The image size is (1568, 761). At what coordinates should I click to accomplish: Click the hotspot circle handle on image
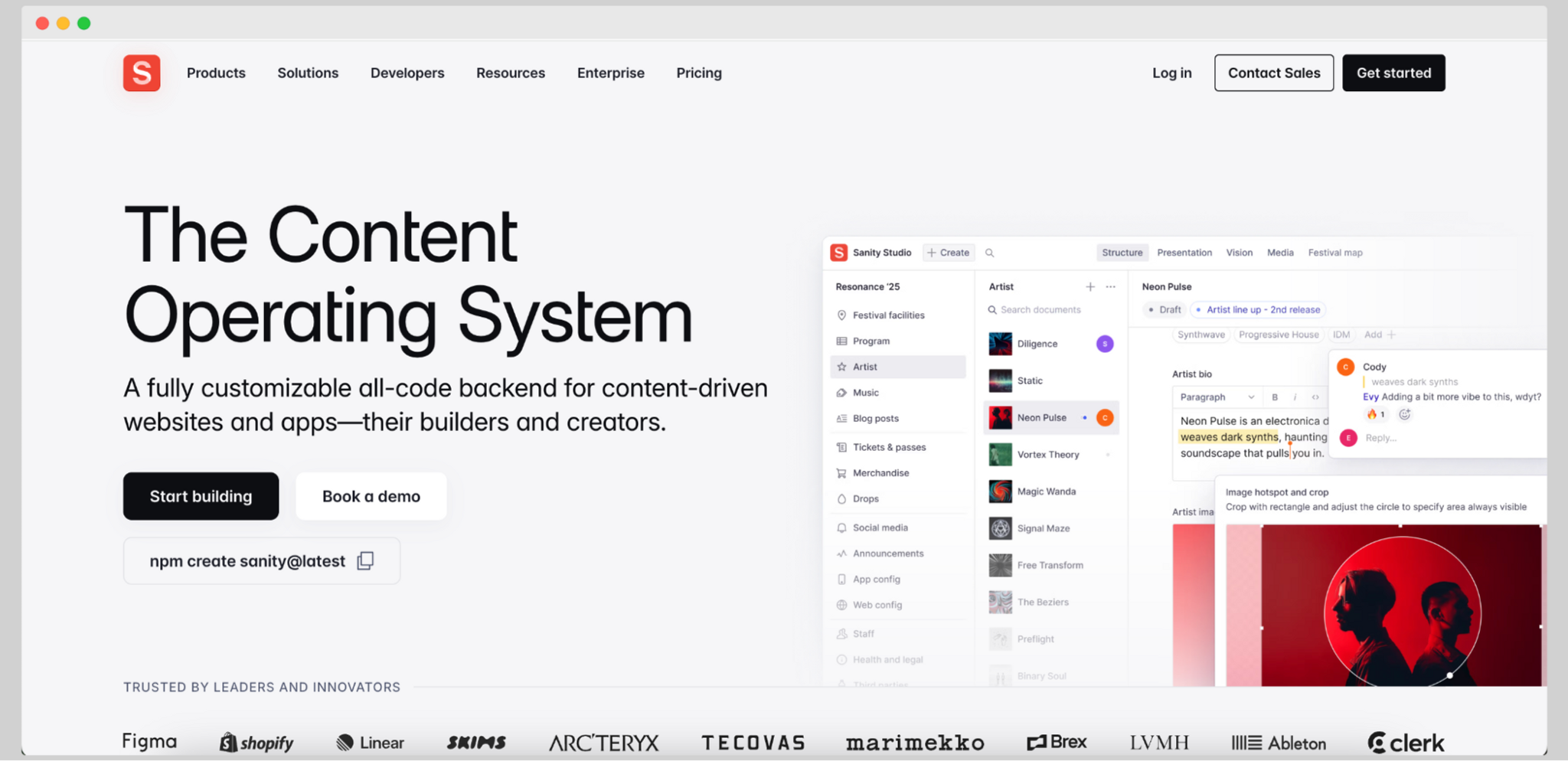(1449, 675)
